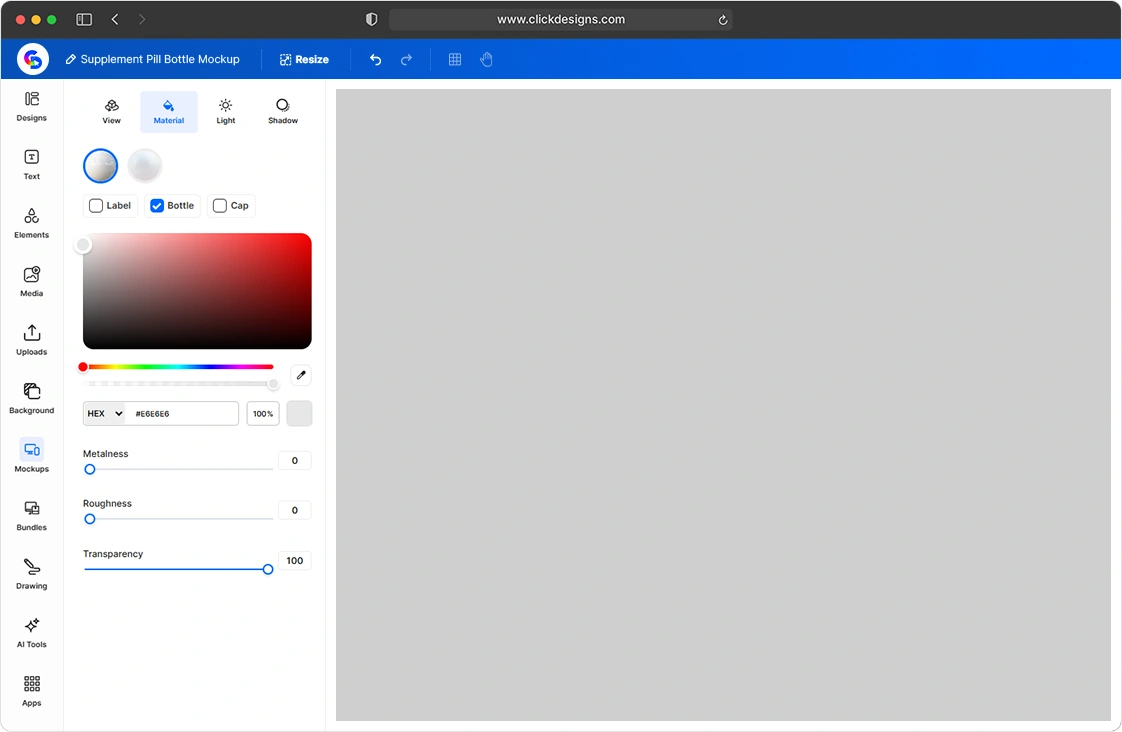Go back with browser back arrow
The image size is (1122, 732).
[114, 19]
